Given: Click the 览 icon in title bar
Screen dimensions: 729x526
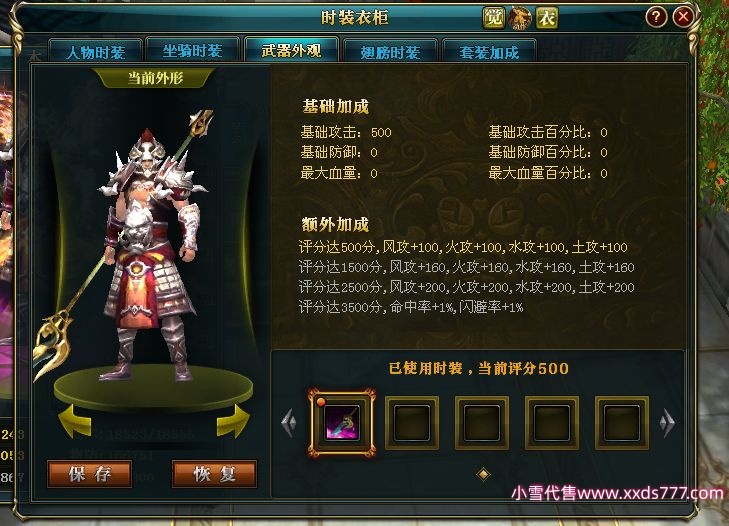Looking at the screenshot, I should [x=493, y=19].
